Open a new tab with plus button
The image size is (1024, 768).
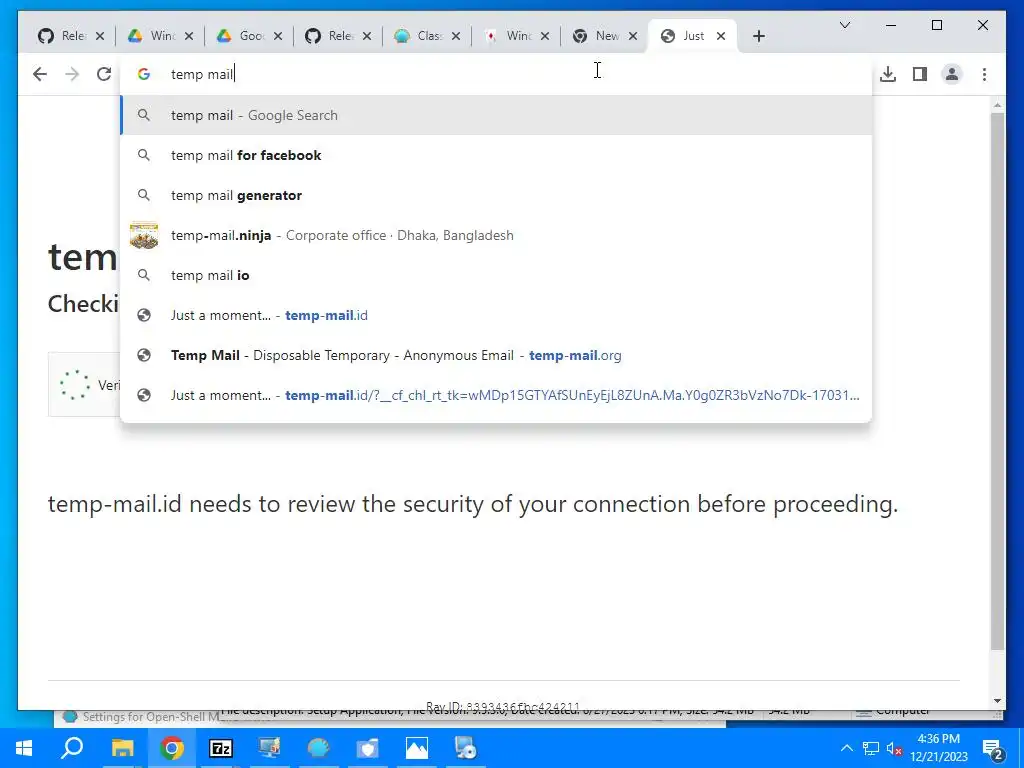[758, 36]
